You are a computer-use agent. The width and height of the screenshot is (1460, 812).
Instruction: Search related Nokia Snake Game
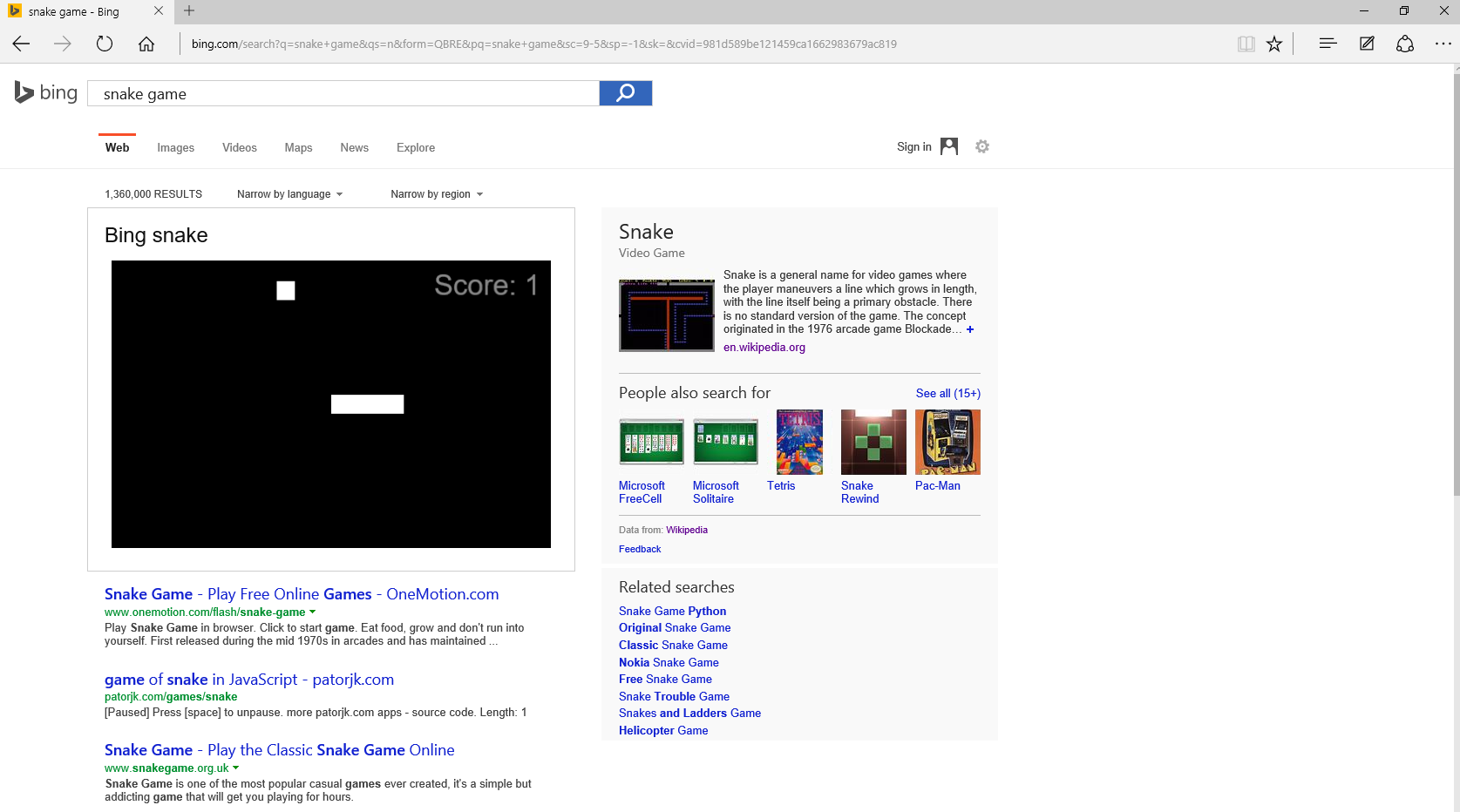(669, 663)
